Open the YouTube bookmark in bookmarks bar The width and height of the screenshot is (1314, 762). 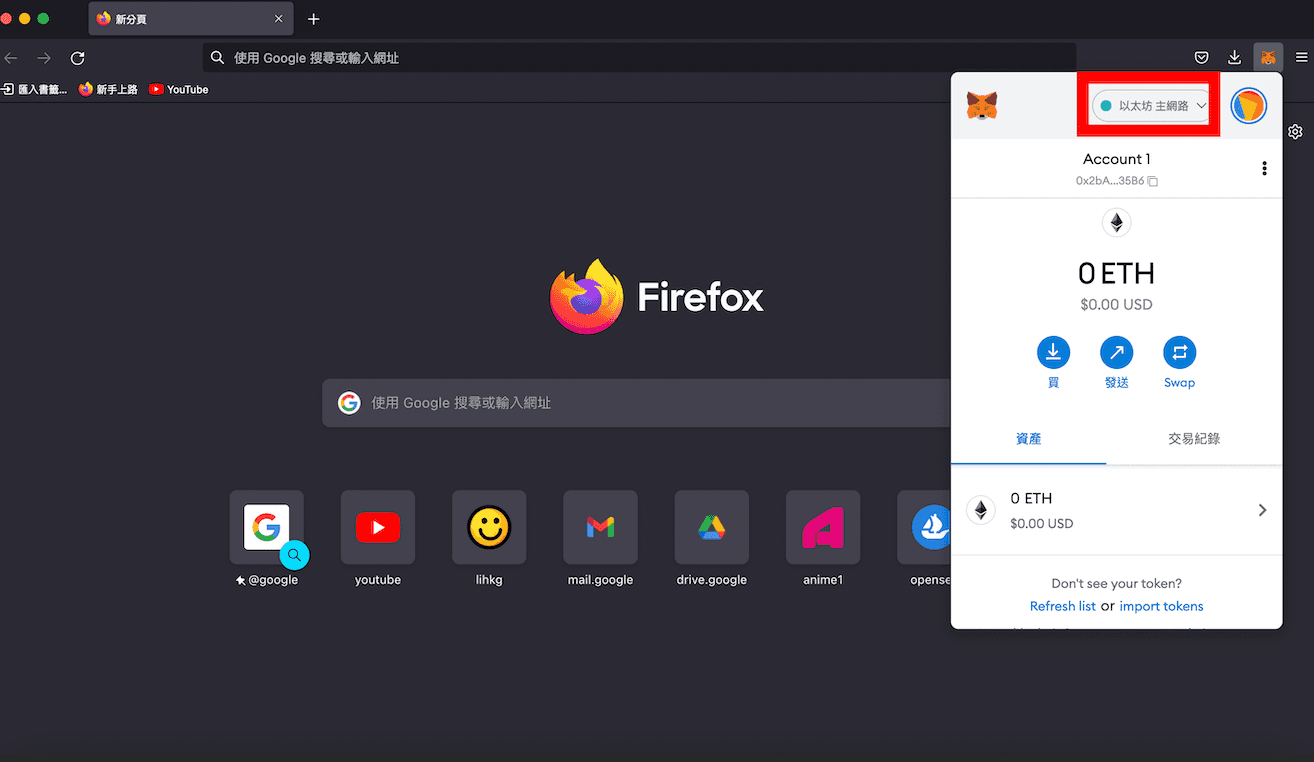tap(179, 89)
